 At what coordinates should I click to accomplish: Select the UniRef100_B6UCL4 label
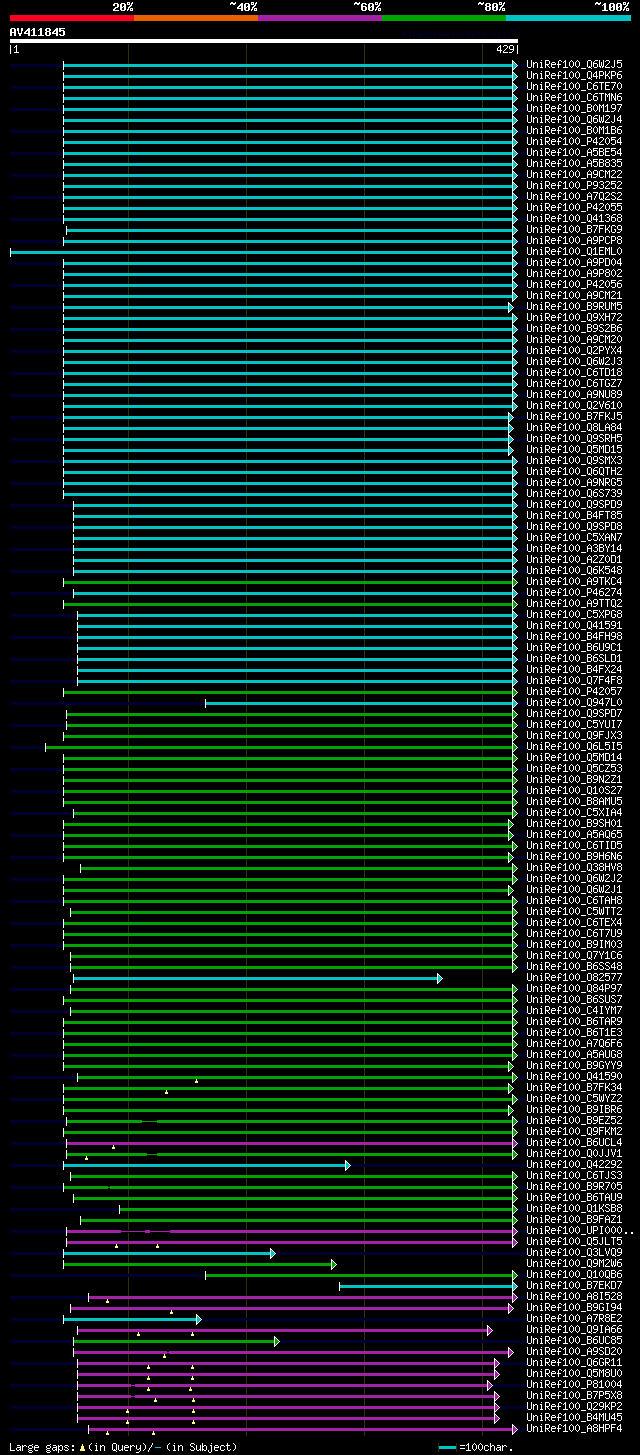point(574,1142)
